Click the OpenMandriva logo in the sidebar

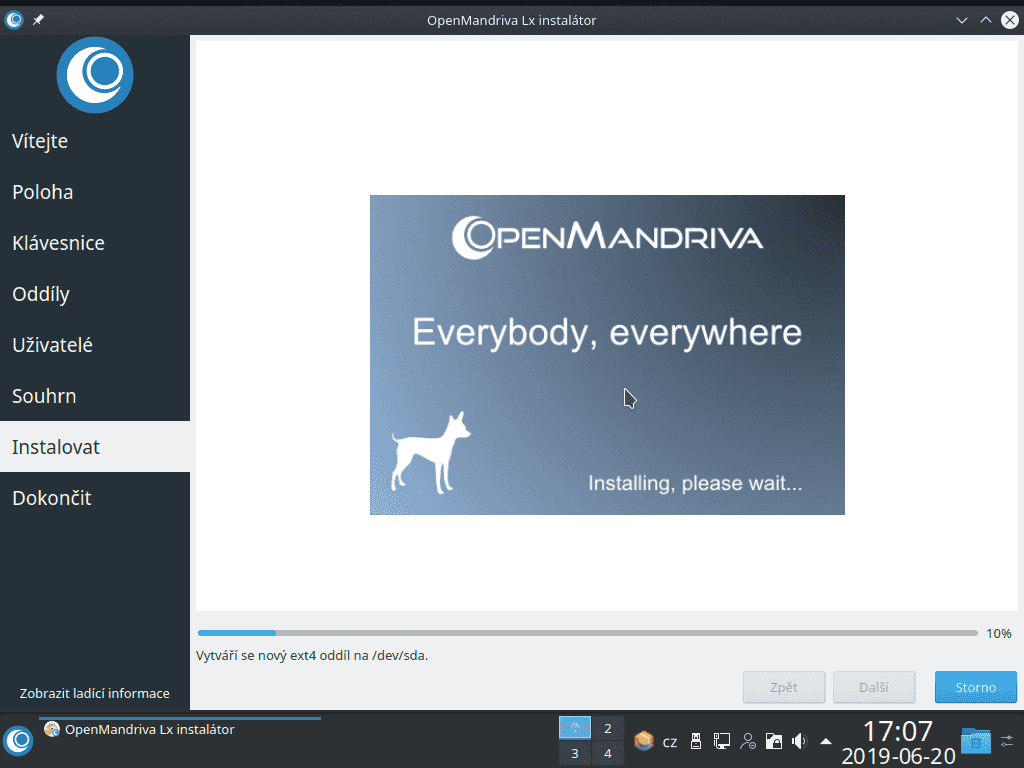(94, 74)
